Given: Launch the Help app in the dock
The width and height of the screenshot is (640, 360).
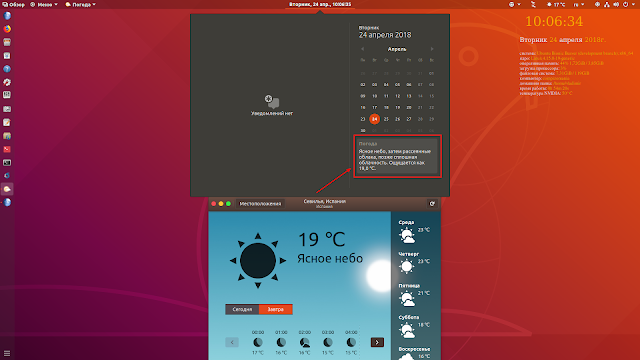Looking at the screenshot, I should tap(7, 69).
